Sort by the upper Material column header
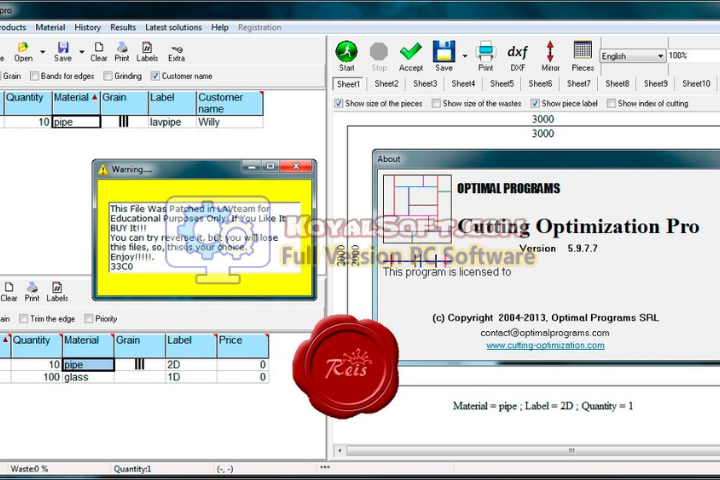The height and width of the screenshot is (480, 720). (x=76, y=103)
